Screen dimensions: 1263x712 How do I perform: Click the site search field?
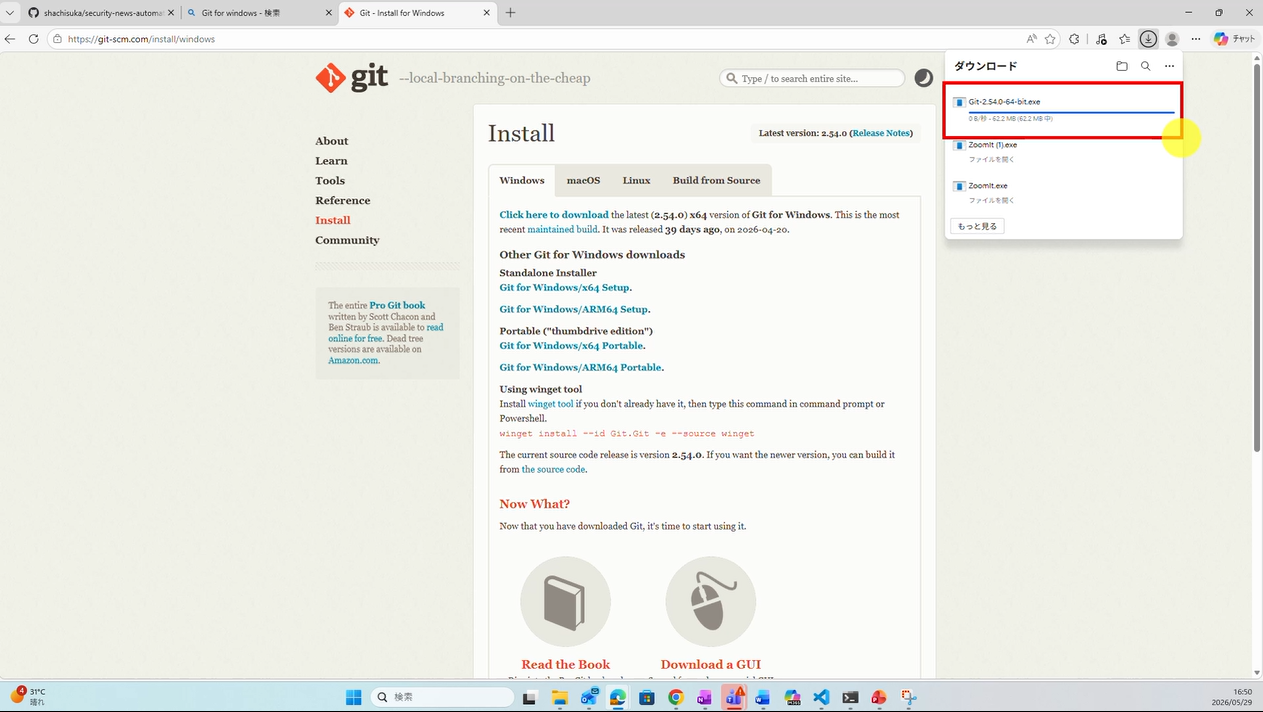[x=812, y=78]
